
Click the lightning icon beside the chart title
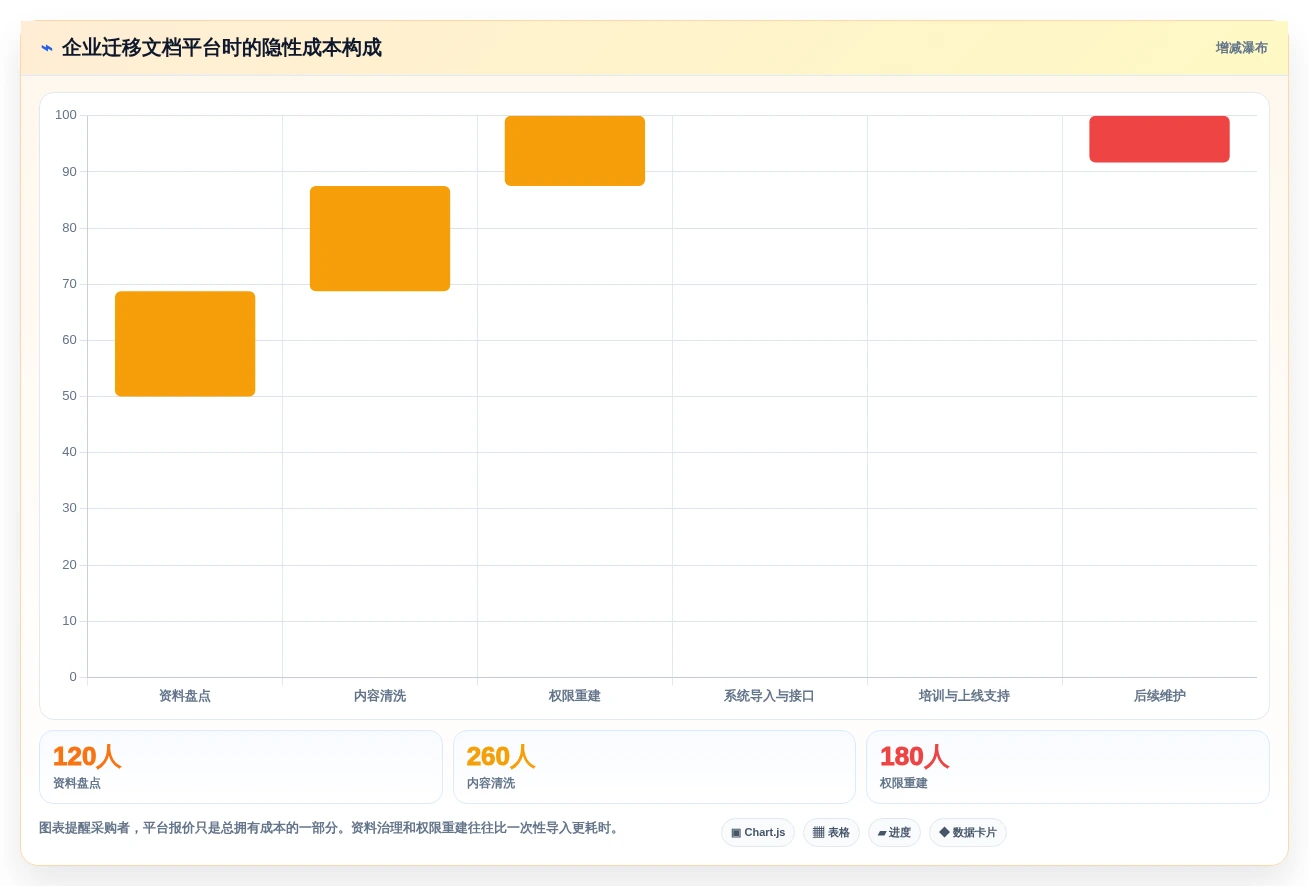pyautogui.click(x=47, y=48)
